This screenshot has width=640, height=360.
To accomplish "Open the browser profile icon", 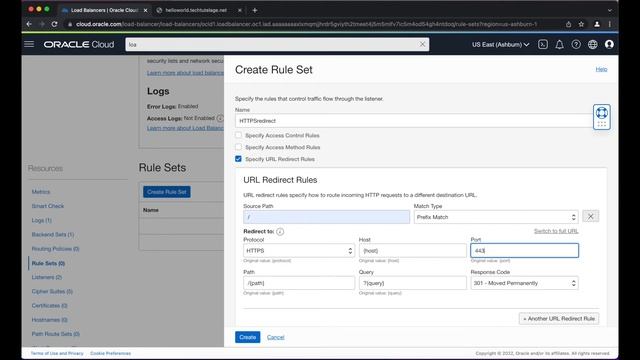I will tap(597, 24).
